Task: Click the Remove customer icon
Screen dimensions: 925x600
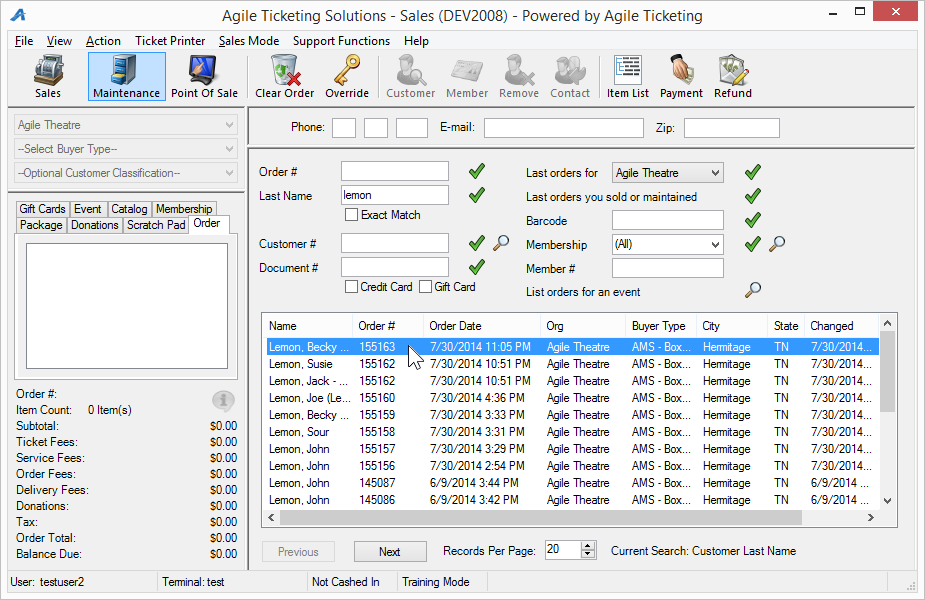Action: pos(519,77)
